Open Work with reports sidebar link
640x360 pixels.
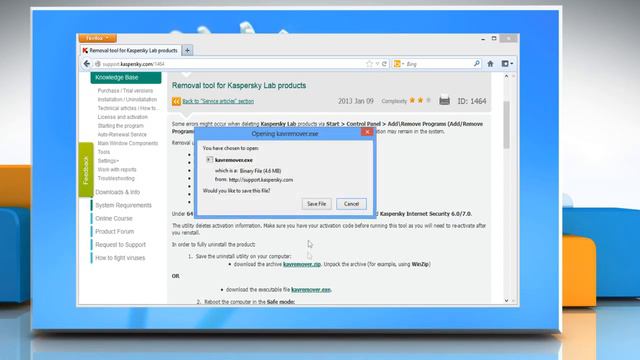pyautogui.click(x=117, y=169)
